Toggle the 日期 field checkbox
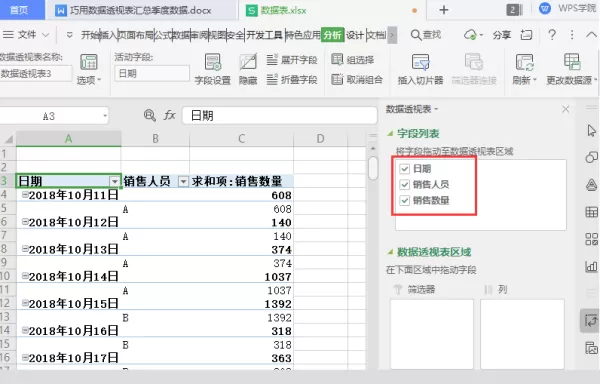 click(404, 169)
